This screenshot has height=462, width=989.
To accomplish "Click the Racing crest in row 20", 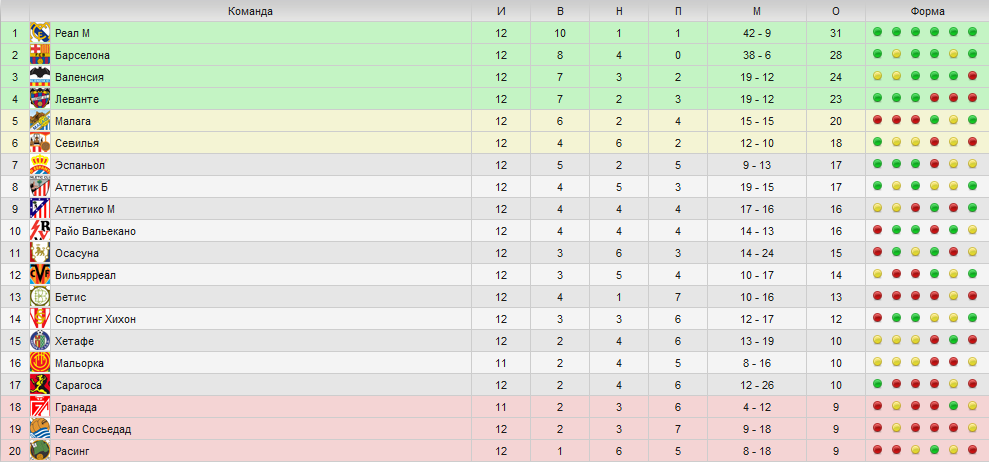I will (40, 451).
